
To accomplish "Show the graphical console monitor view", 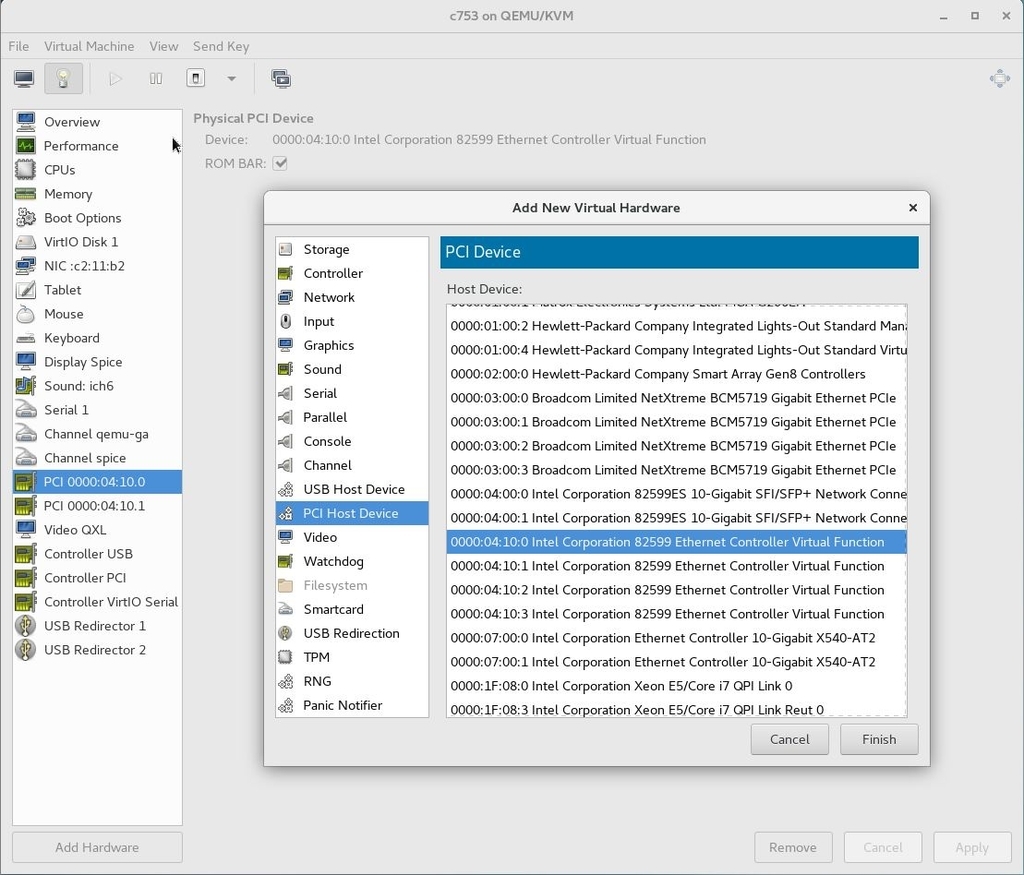I will 24,79.
